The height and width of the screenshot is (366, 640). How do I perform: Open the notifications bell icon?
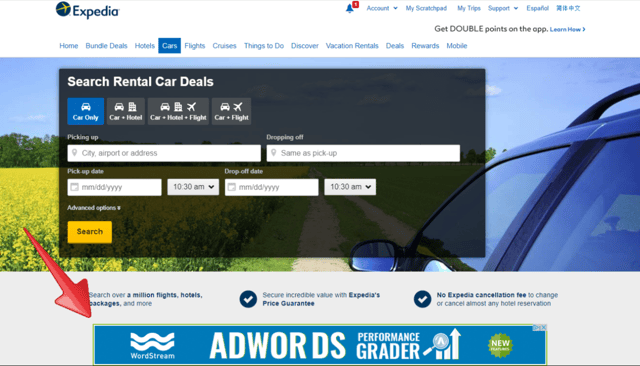(350, 8)
